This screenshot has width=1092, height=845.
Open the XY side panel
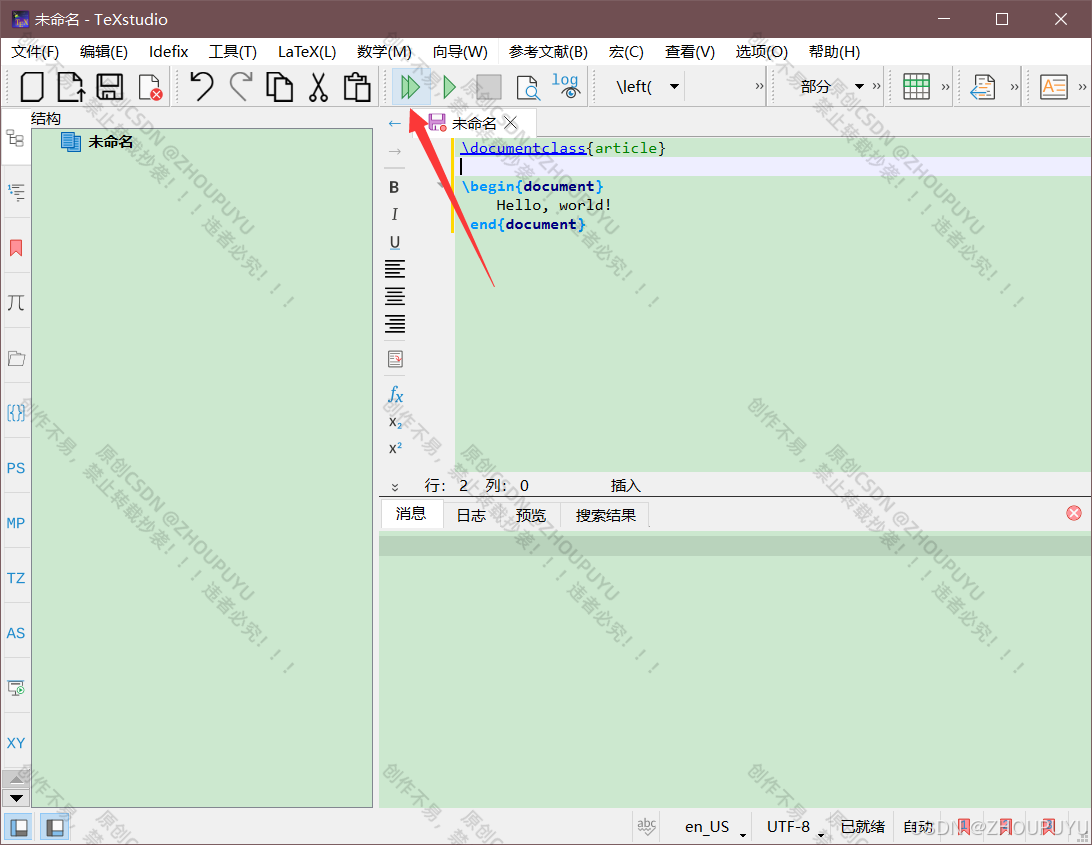[16, 743]
